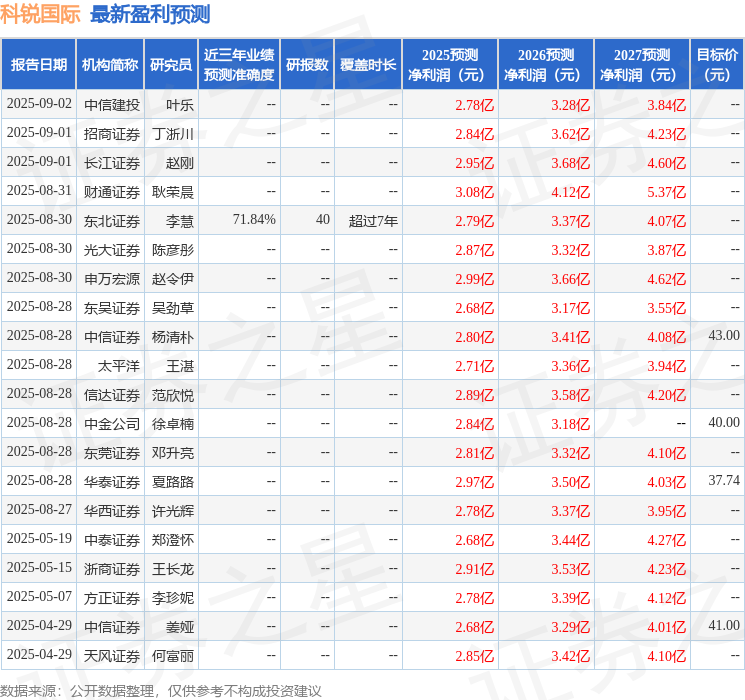
Task: Click analyst name 杨清朴
Action: [173, 337]
